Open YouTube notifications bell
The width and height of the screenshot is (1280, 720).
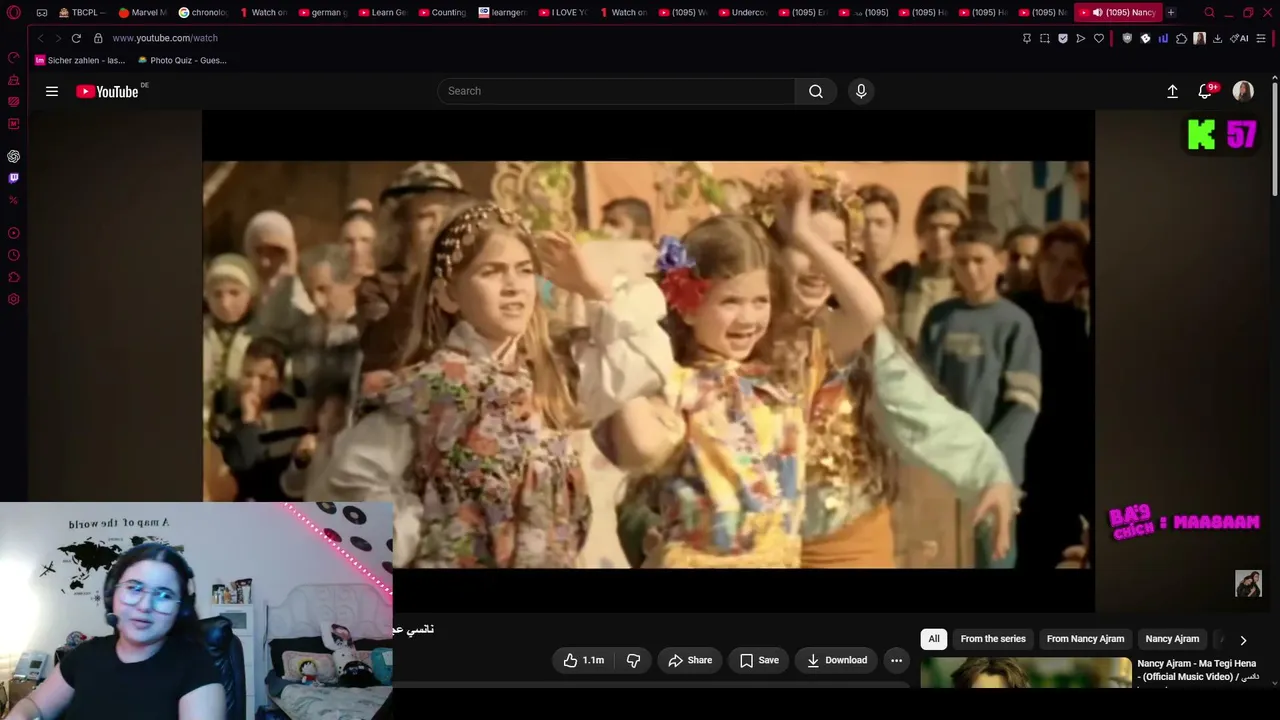1205,91
